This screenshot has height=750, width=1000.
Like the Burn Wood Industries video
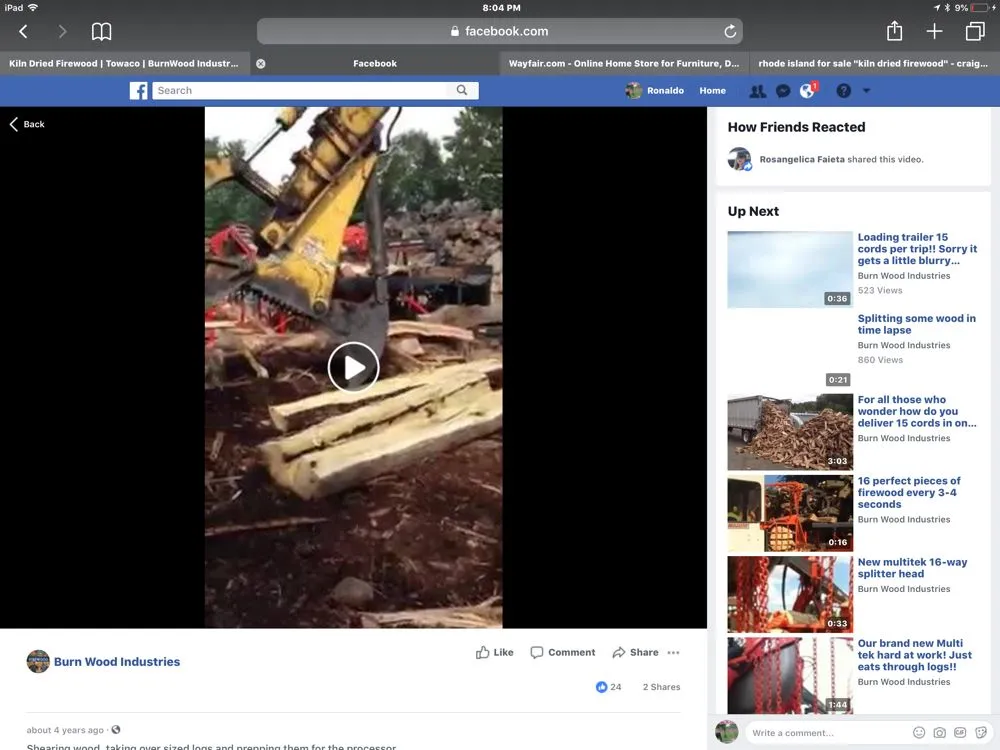click(494, 653)
